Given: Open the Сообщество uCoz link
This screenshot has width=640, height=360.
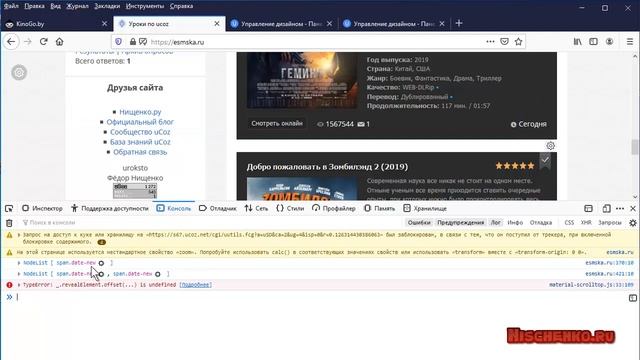Looking at the screenshot, I should click(140, 132).
